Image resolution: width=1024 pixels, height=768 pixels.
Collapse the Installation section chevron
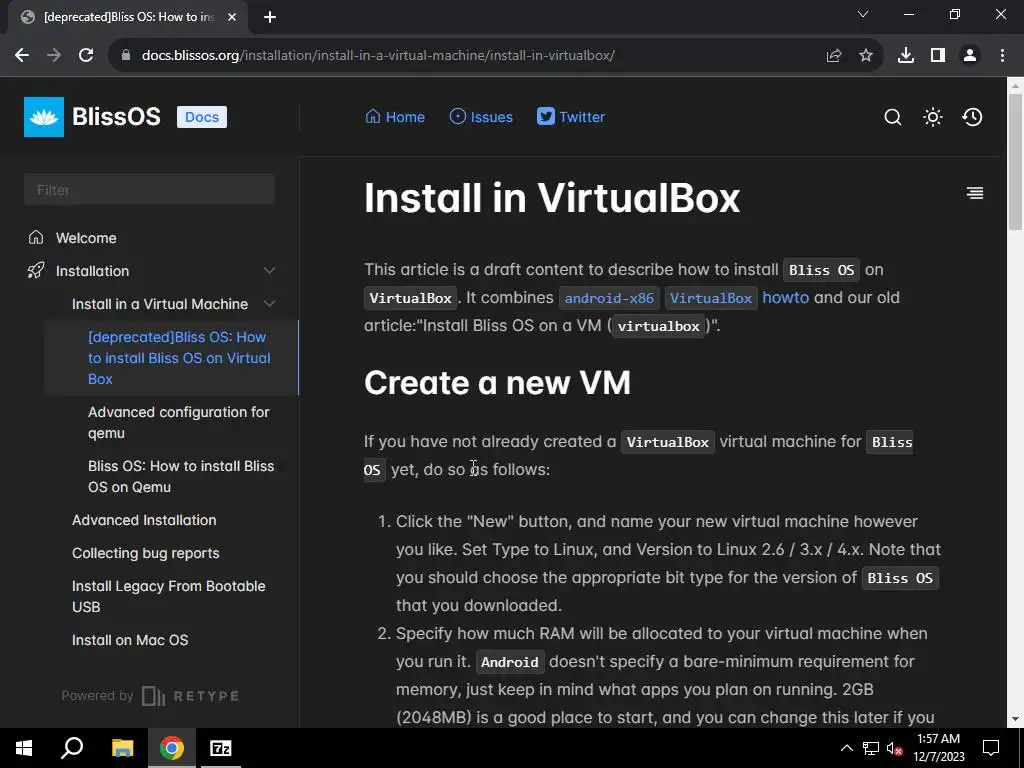coord(269,270)
